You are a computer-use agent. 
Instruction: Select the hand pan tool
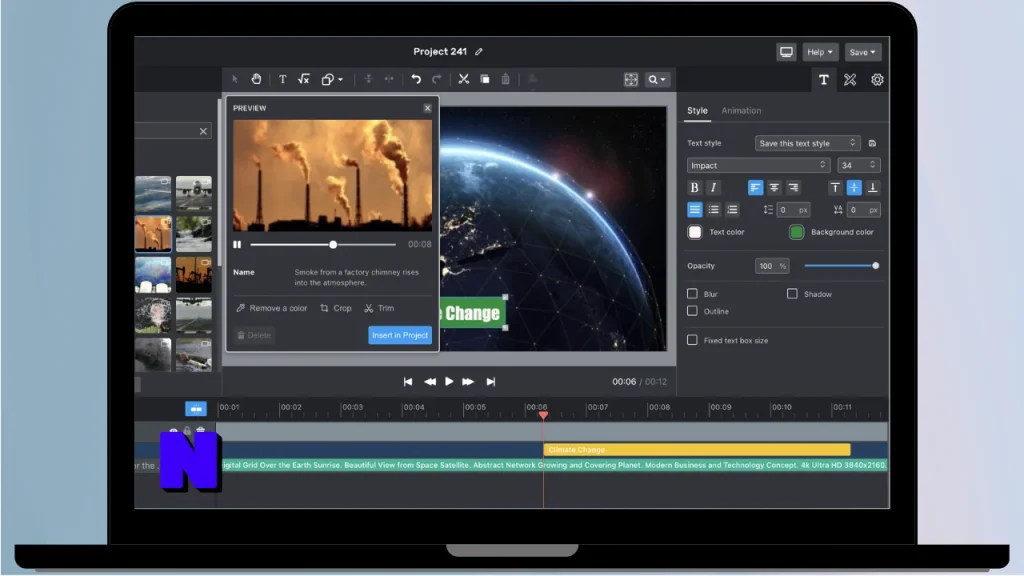[256, 80]
